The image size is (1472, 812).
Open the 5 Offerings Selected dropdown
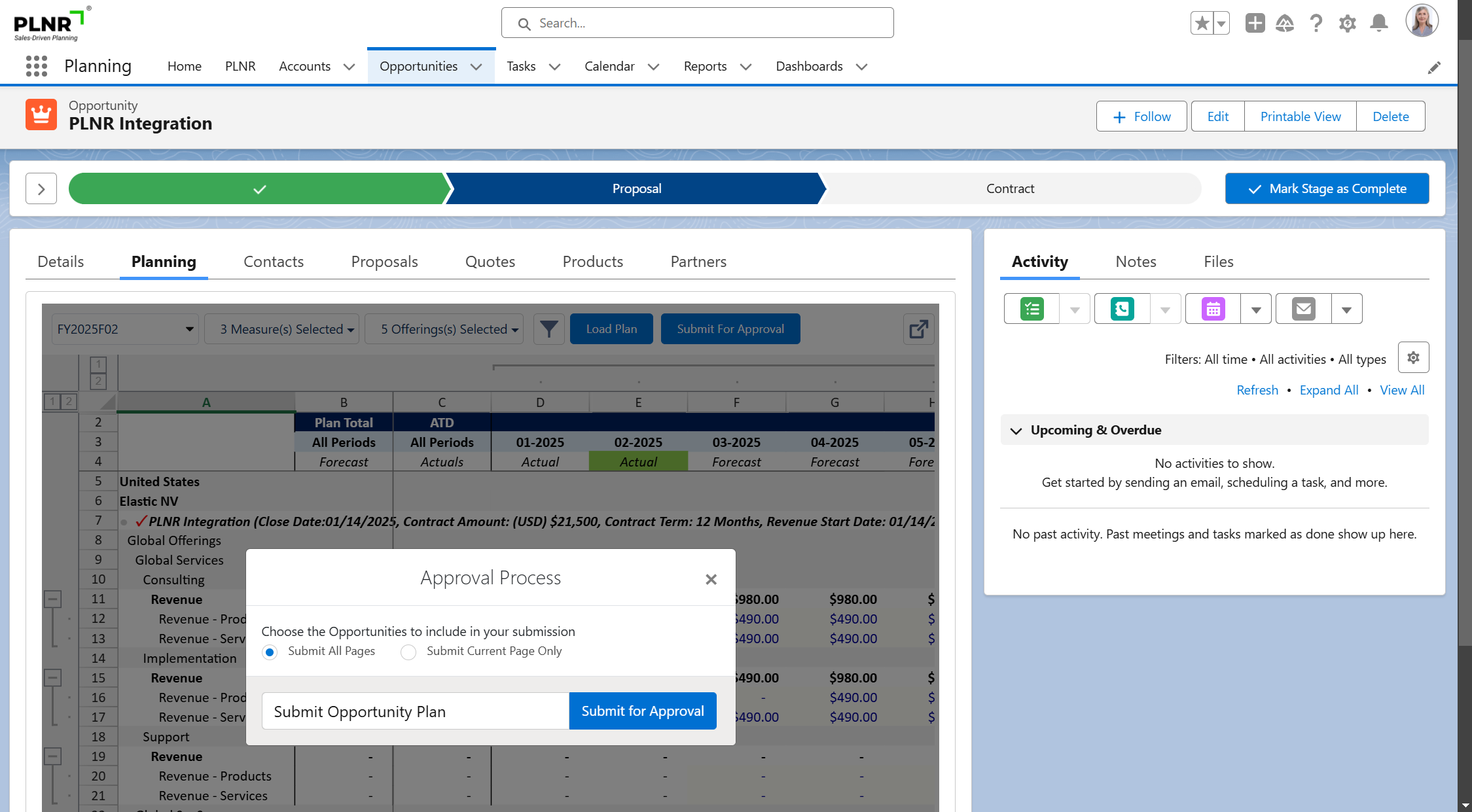450,329
